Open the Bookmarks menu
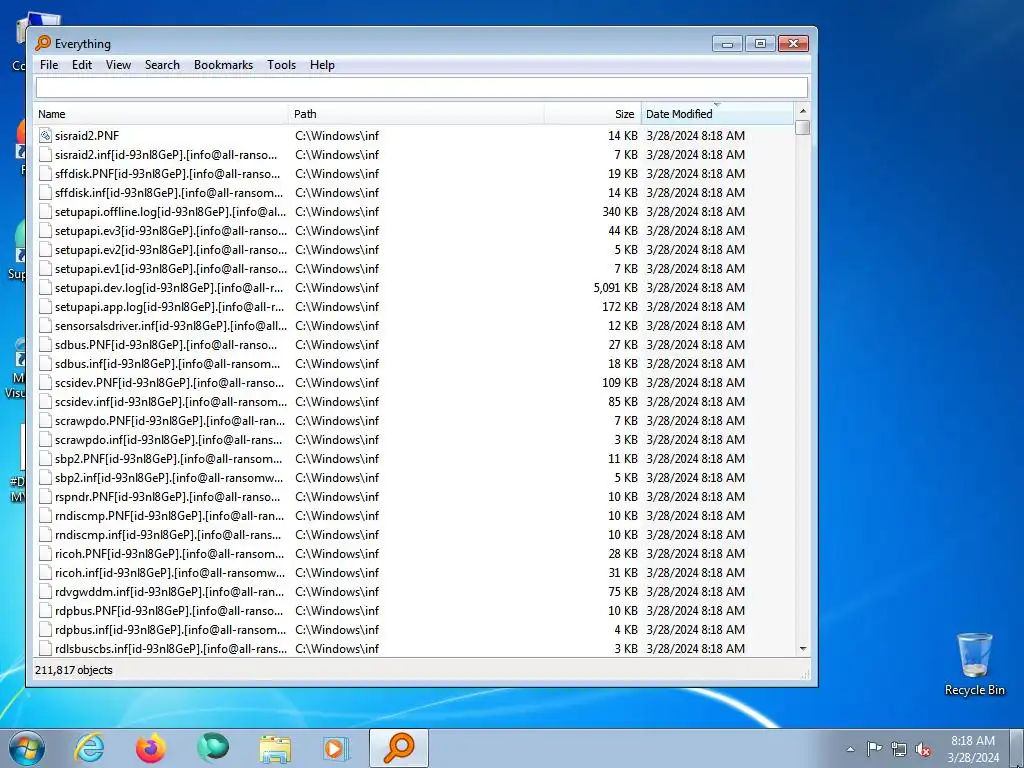Image resolution: width=1024 pixels, height=768 pixels. 223,65
